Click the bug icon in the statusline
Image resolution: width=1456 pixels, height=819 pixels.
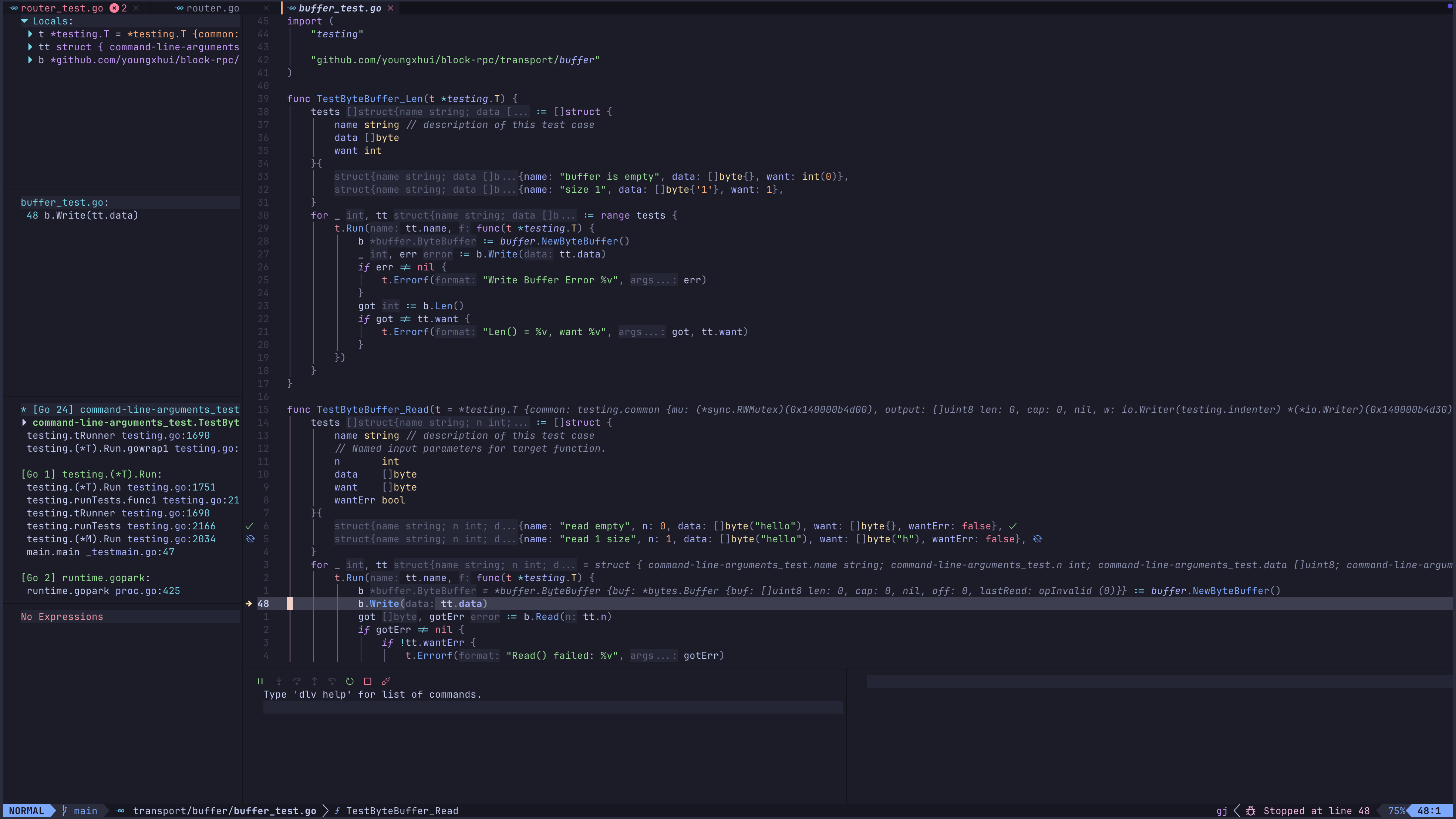click(1251, 810)
